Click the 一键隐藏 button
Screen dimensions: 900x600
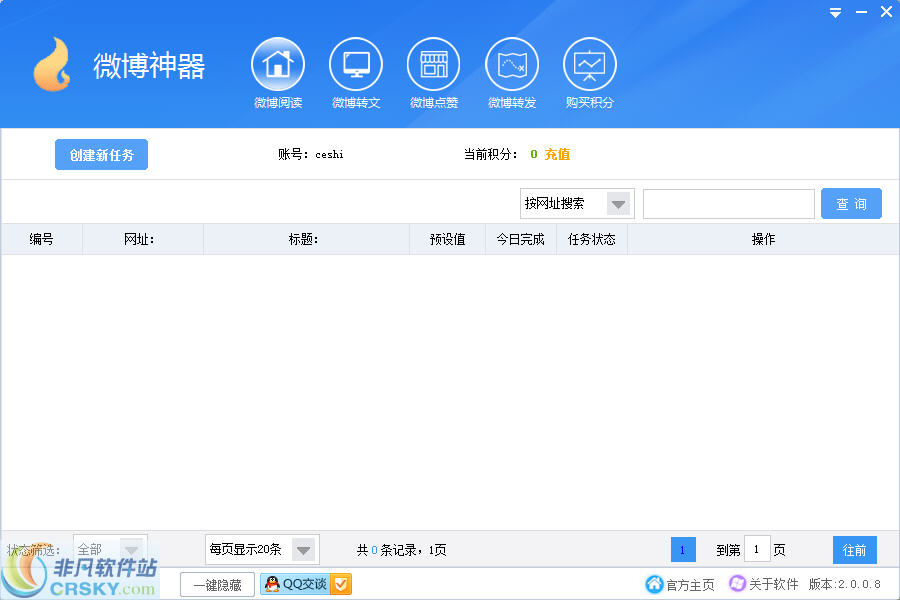click(217, 584)
